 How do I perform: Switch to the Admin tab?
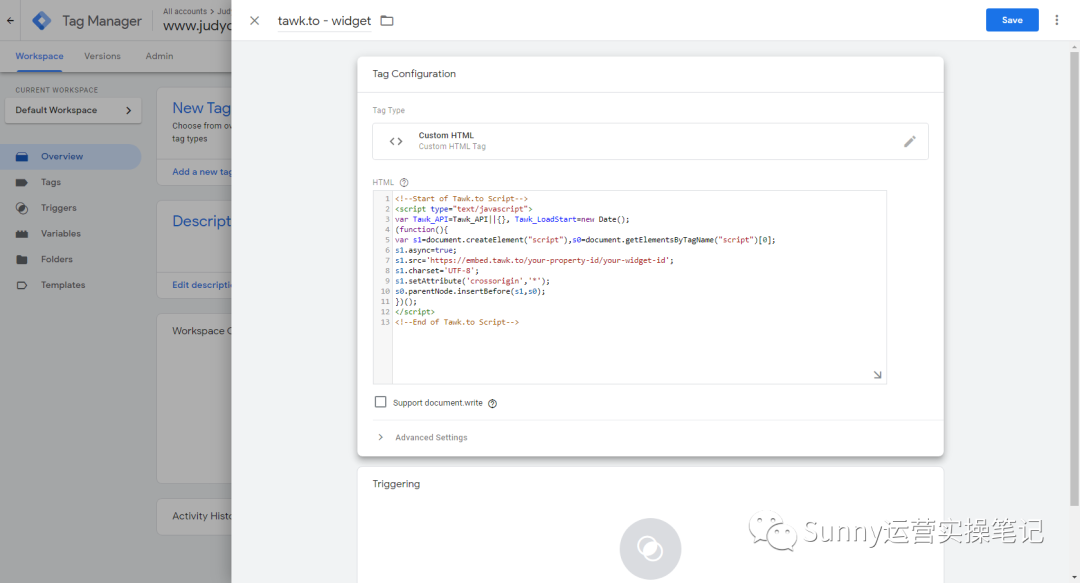coord(159,56)
